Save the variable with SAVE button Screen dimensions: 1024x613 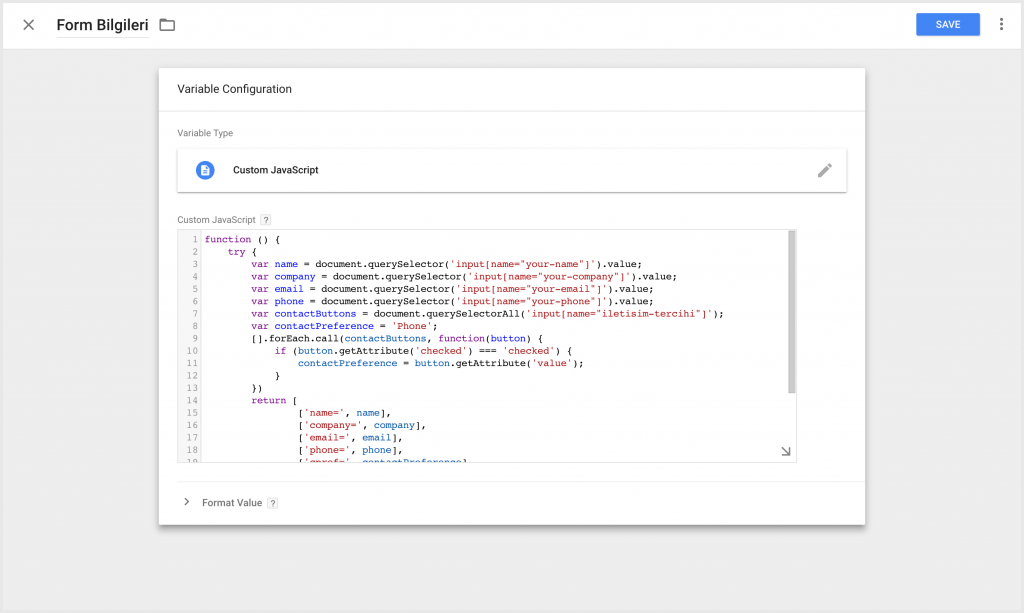(x=948, y=24)
